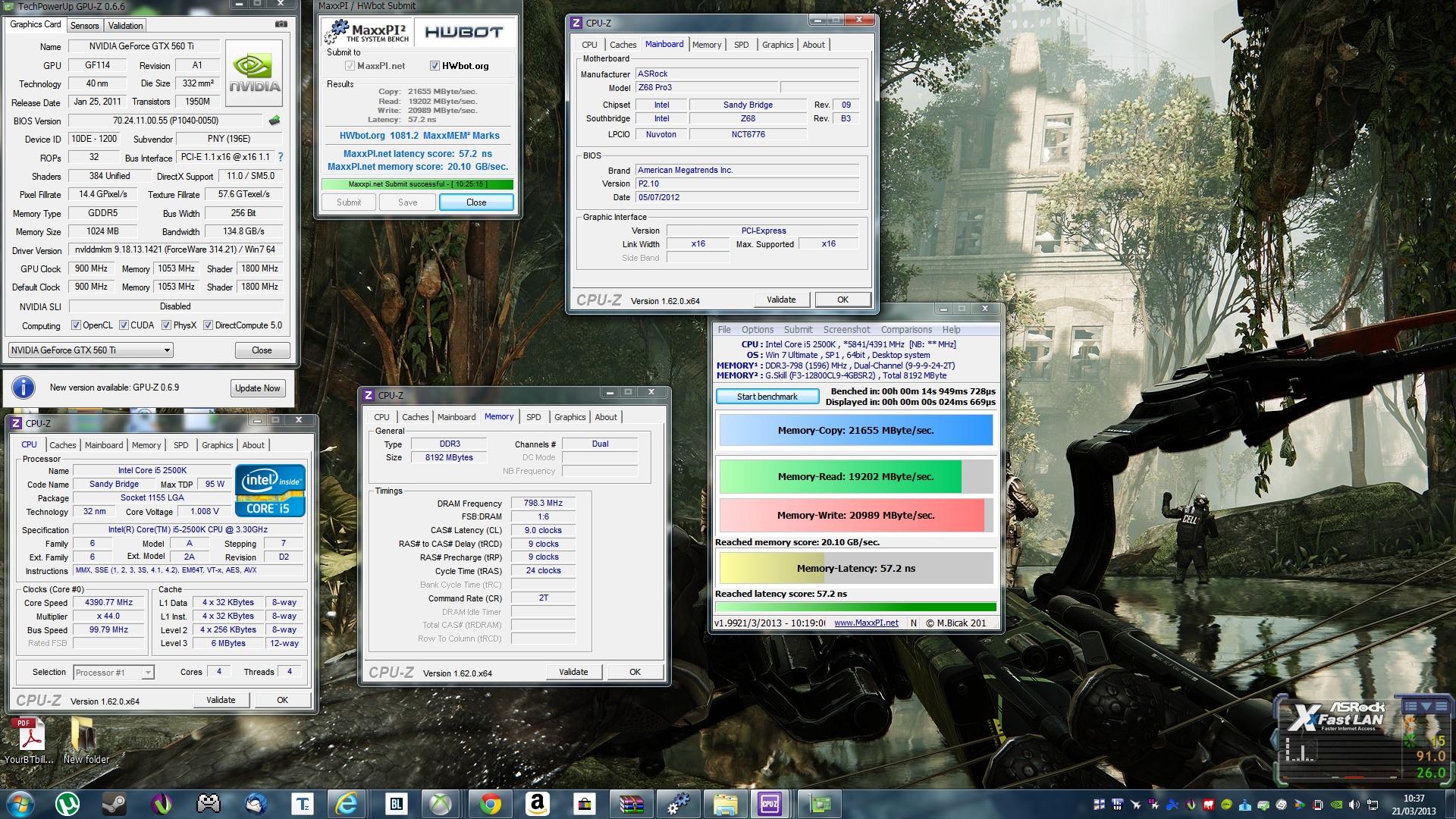Open the Help menu in MaxxMEM

click(x=951, y=330)
